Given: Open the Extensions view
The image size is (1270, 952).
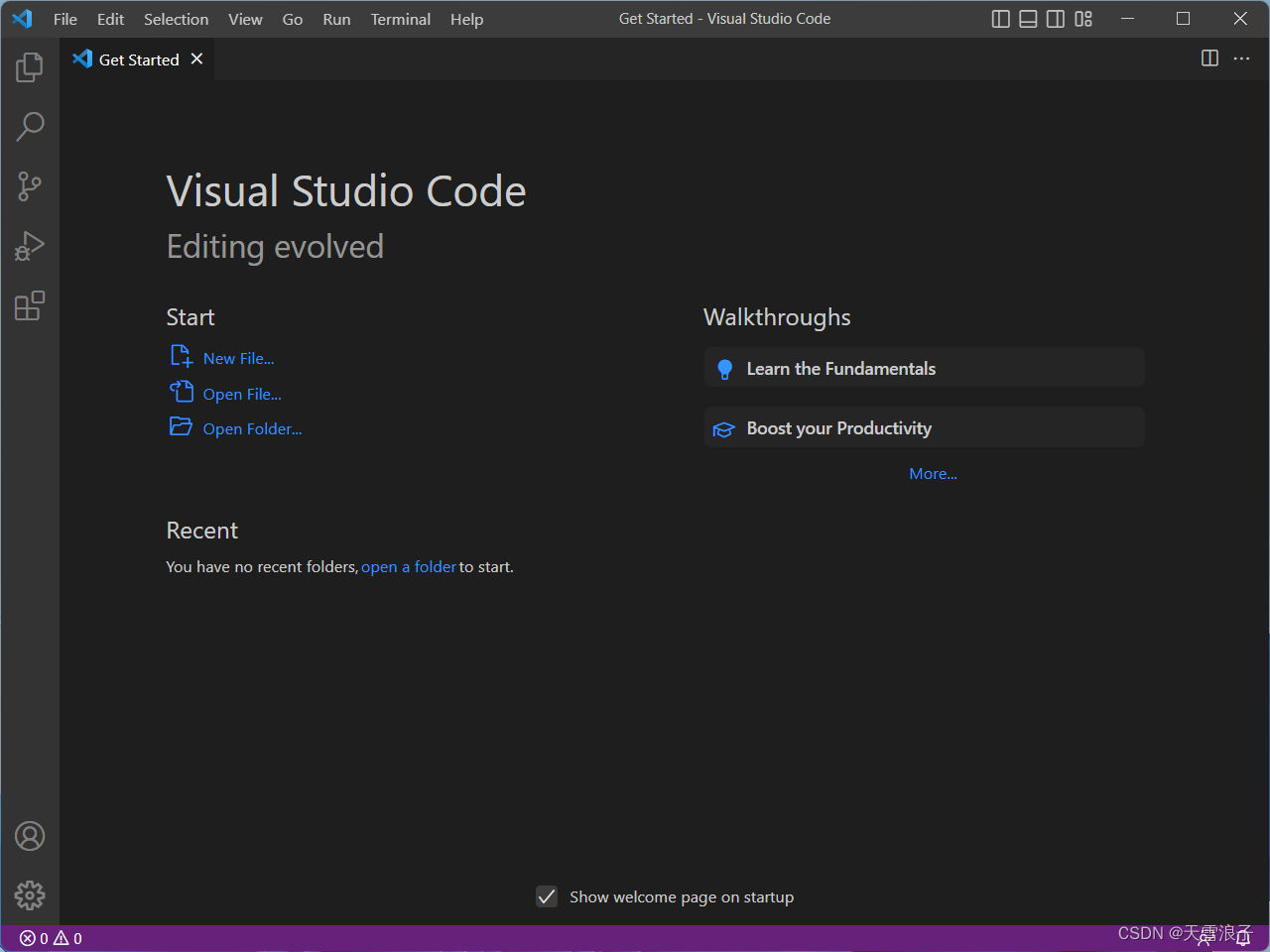Looking at the screenshot, I should point(30,305).
